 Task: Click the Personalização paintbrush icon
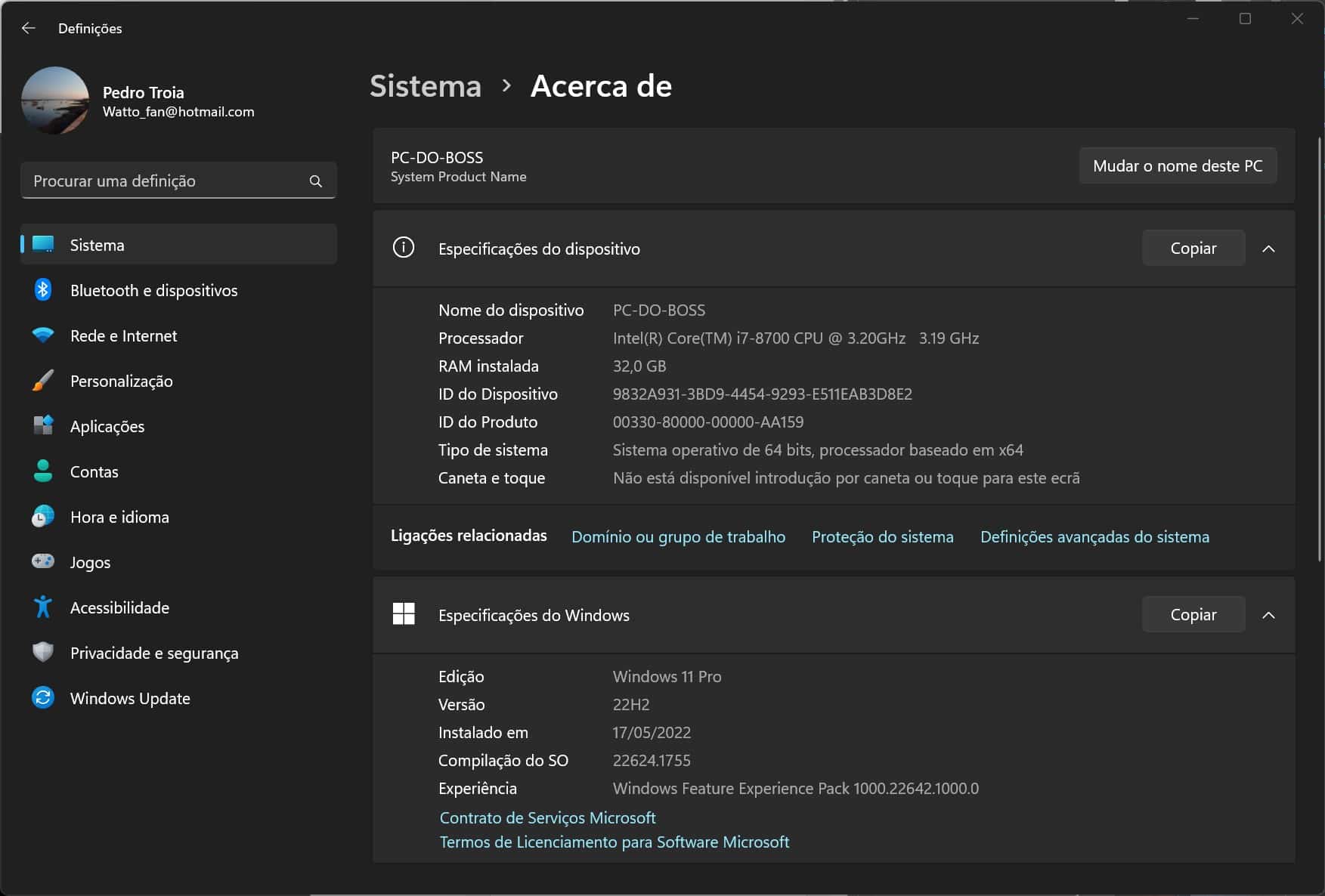tap(43, 381)
